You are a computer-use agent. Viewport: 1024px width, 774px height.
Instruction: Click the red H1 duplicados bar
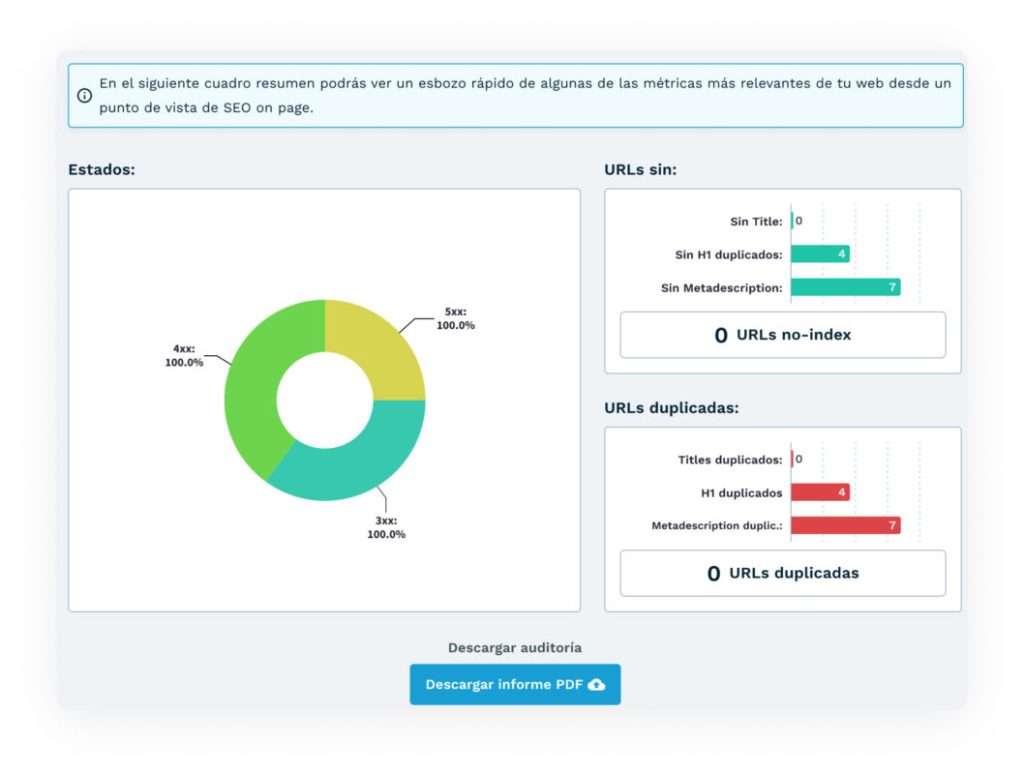pyautogui.click(x=820, y=492)
